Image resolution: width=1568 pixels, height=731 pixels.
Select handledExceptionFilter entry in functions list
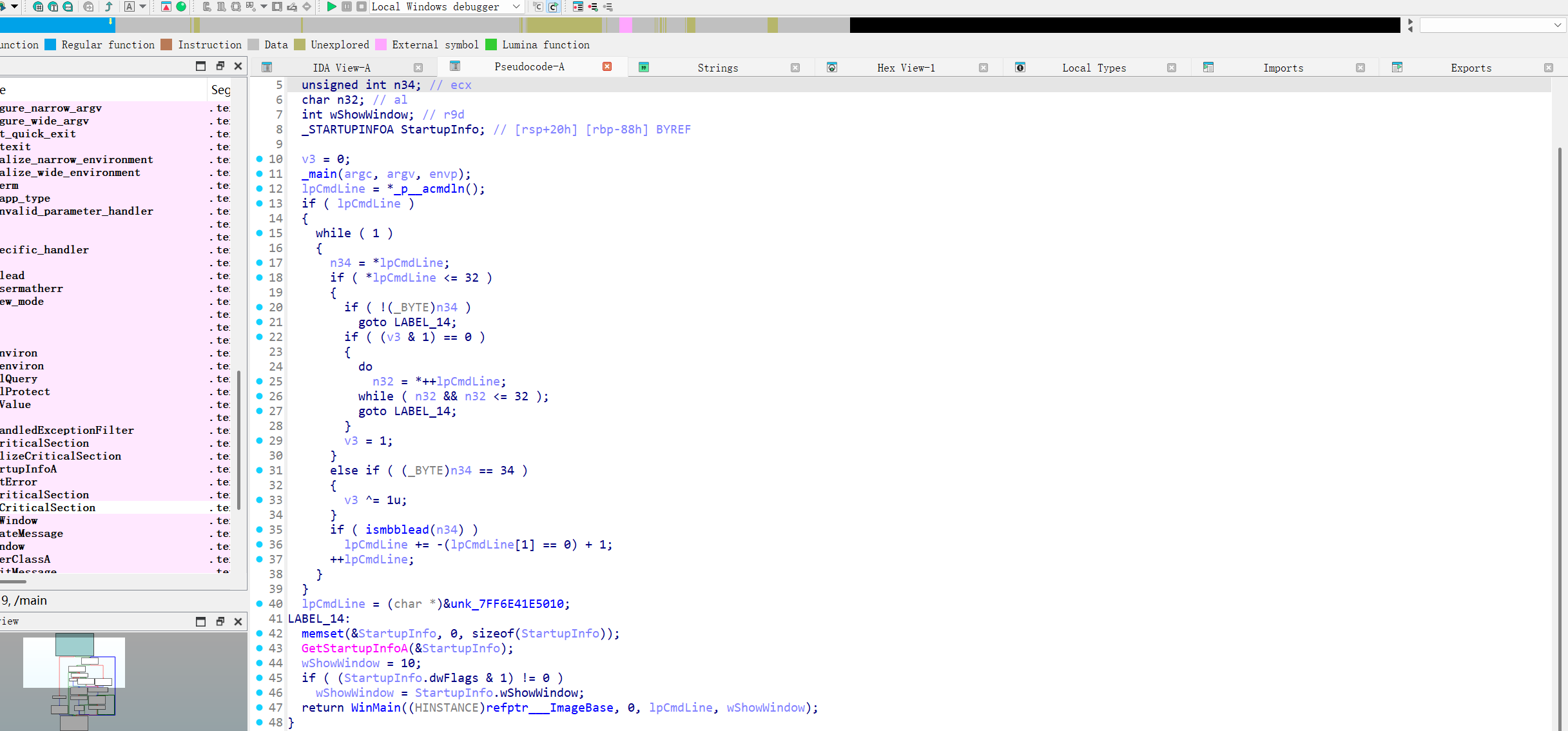[x=67, y=430]
